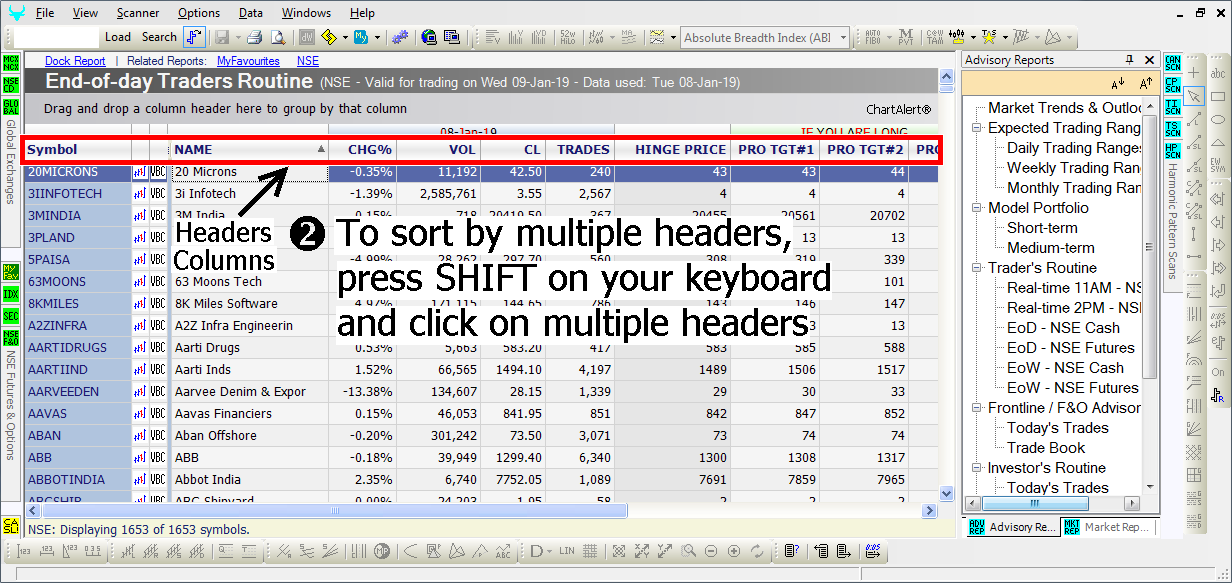Open the Options menu

[199, 13]
